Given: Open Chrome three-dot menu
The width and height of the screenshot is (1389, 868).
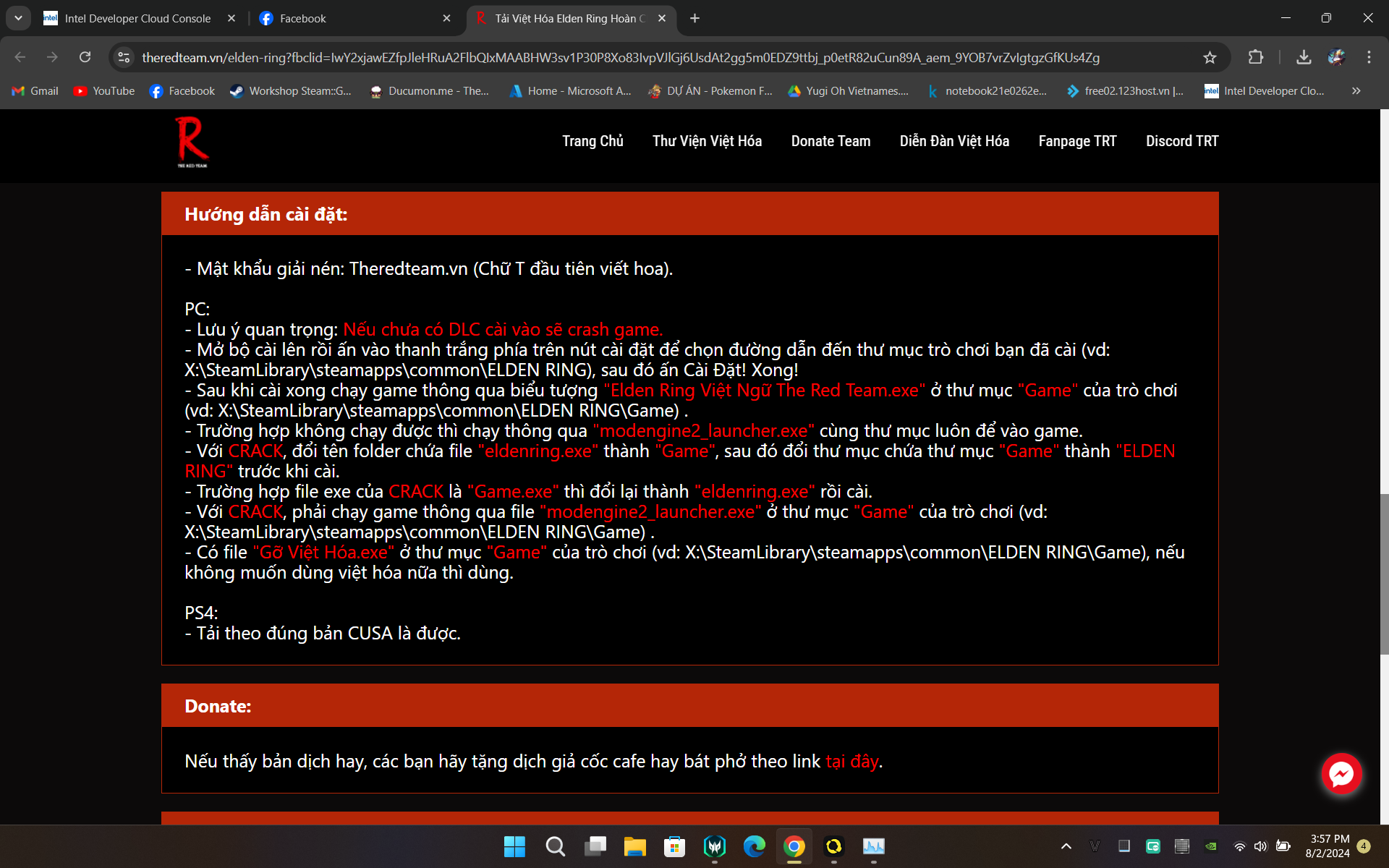Looking at the screenshot, I should tap(1369, 57).
